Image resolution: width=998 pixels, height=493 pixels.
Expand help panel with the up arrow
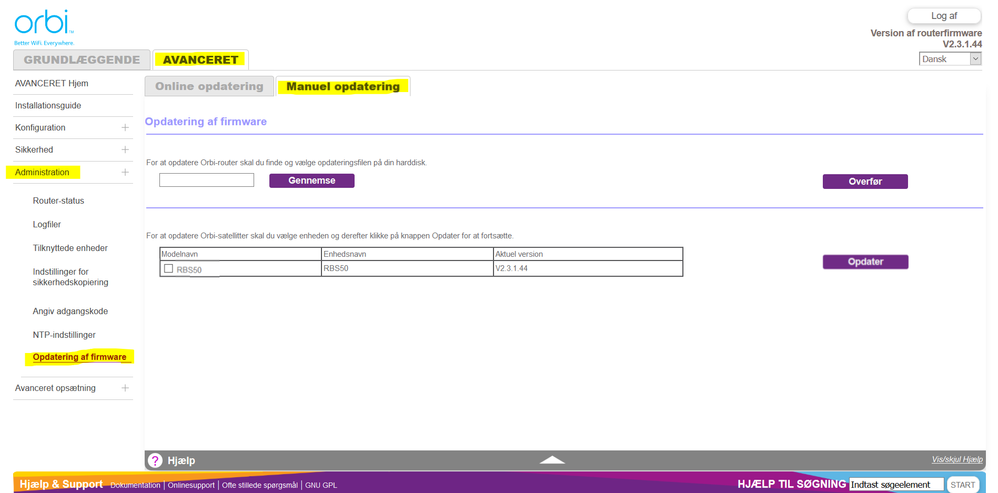coord(552,460)
